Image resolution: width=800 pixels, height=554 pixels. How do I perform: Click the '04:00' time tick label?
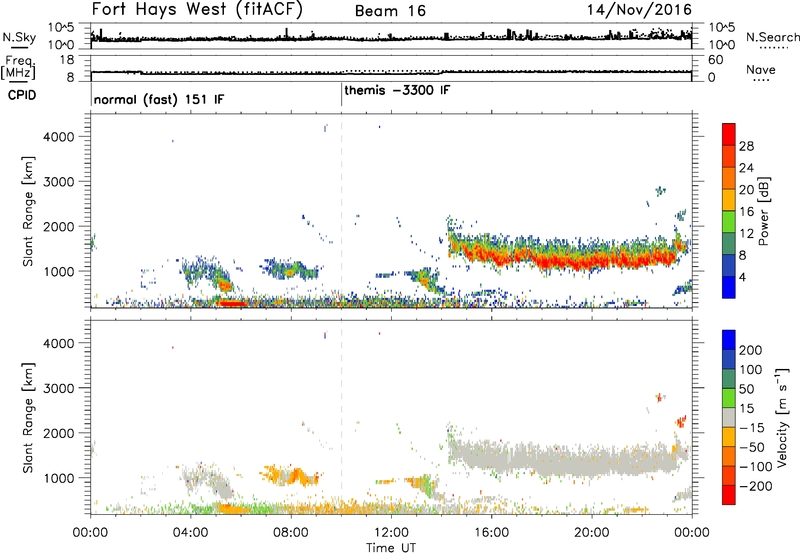point(190,533)
